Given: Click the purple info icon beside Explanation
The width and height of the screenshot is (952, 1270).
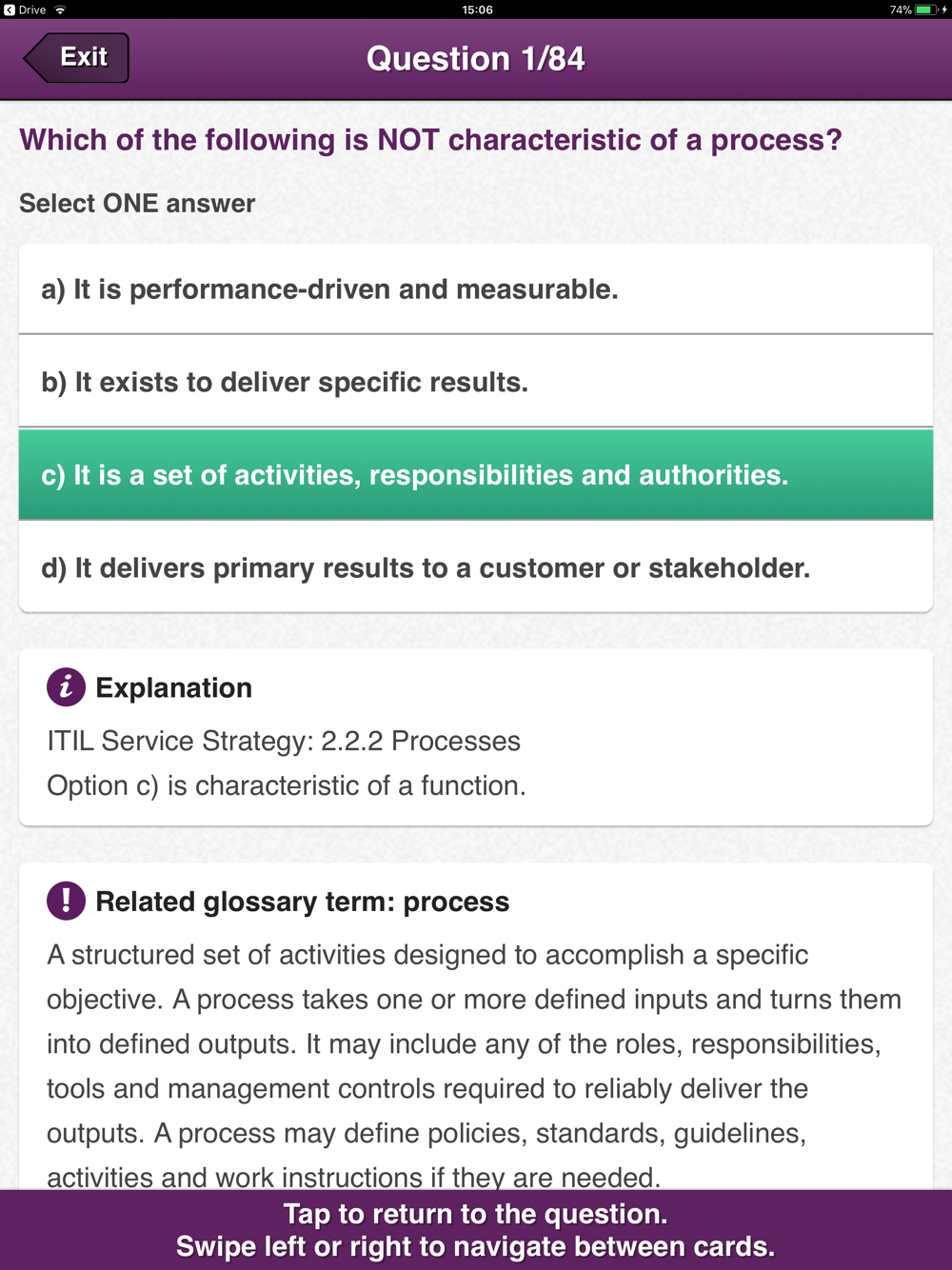Looking at the screenshot, I should coord(66,687).
